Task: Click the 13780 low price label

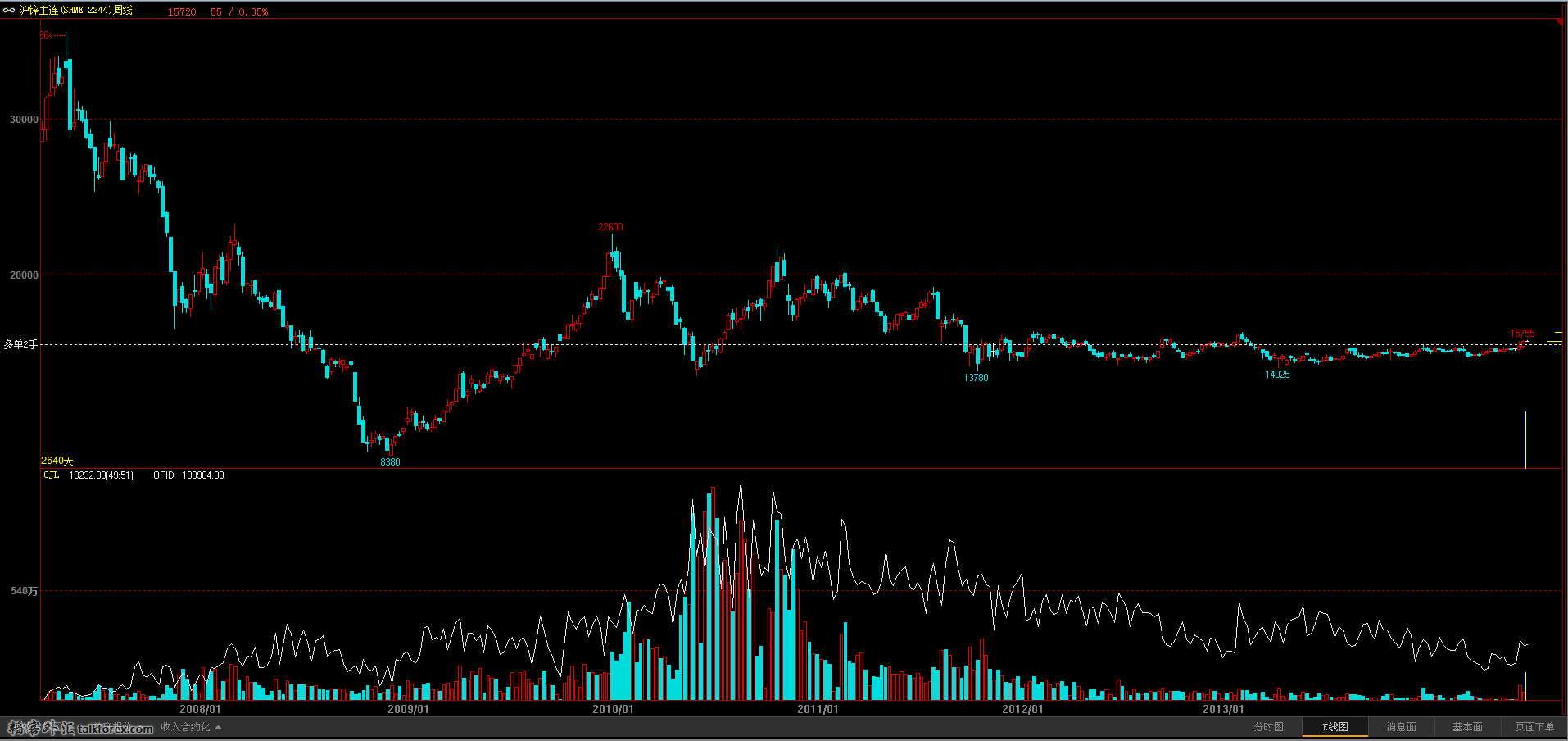Action: point(976,378)
